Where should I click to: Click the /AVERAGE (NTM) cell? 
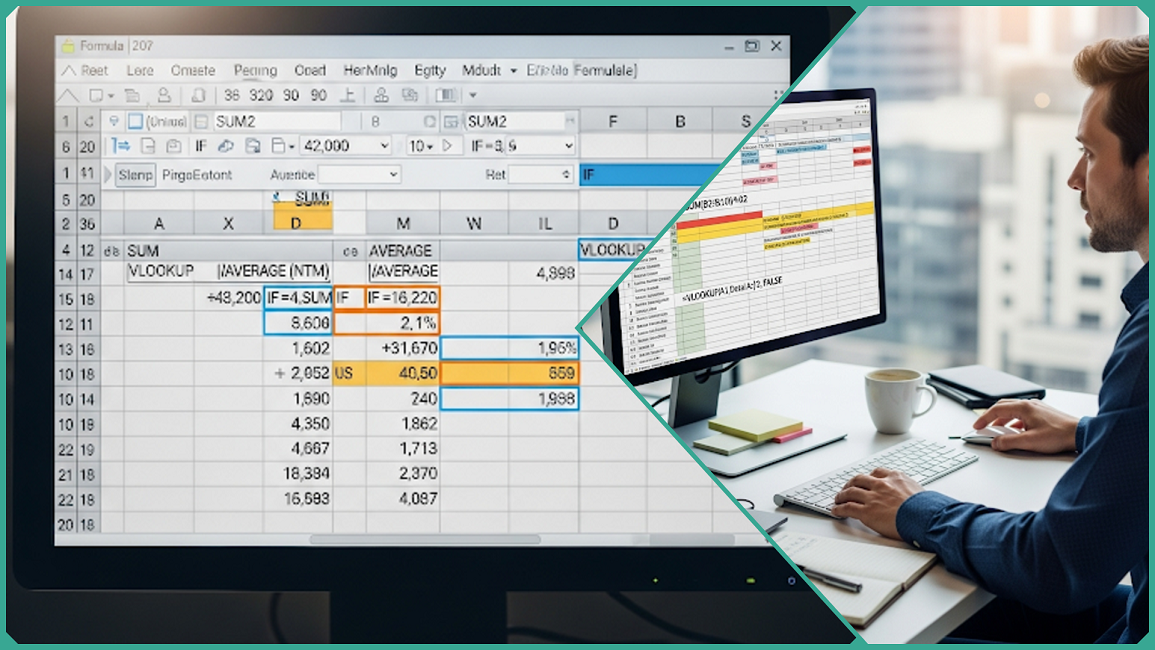(x=274, y=271)
